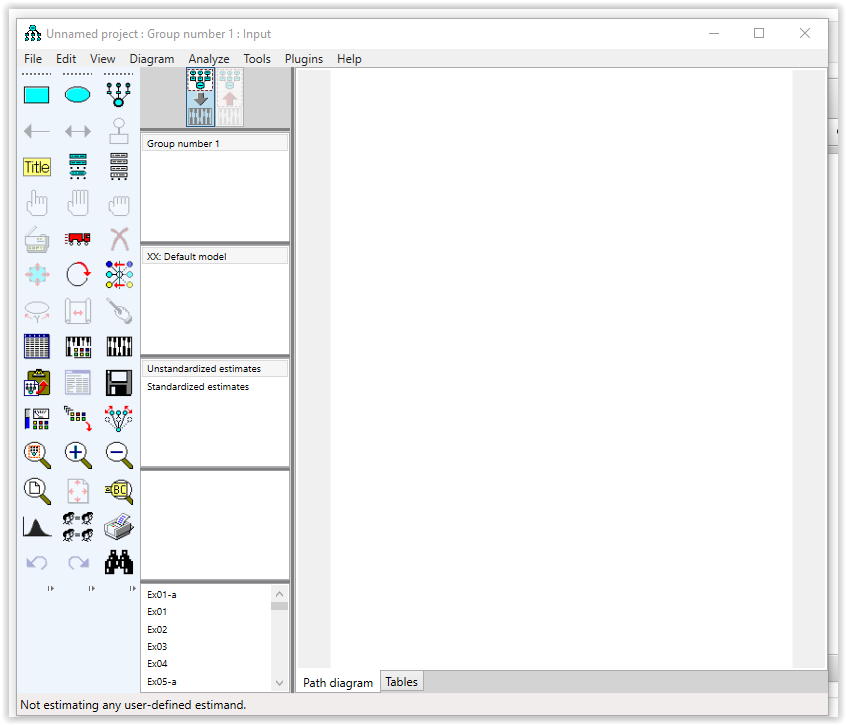Open the list variables in data set icon
This screenshot has height=725, width=846.
(x=119, y=167)
